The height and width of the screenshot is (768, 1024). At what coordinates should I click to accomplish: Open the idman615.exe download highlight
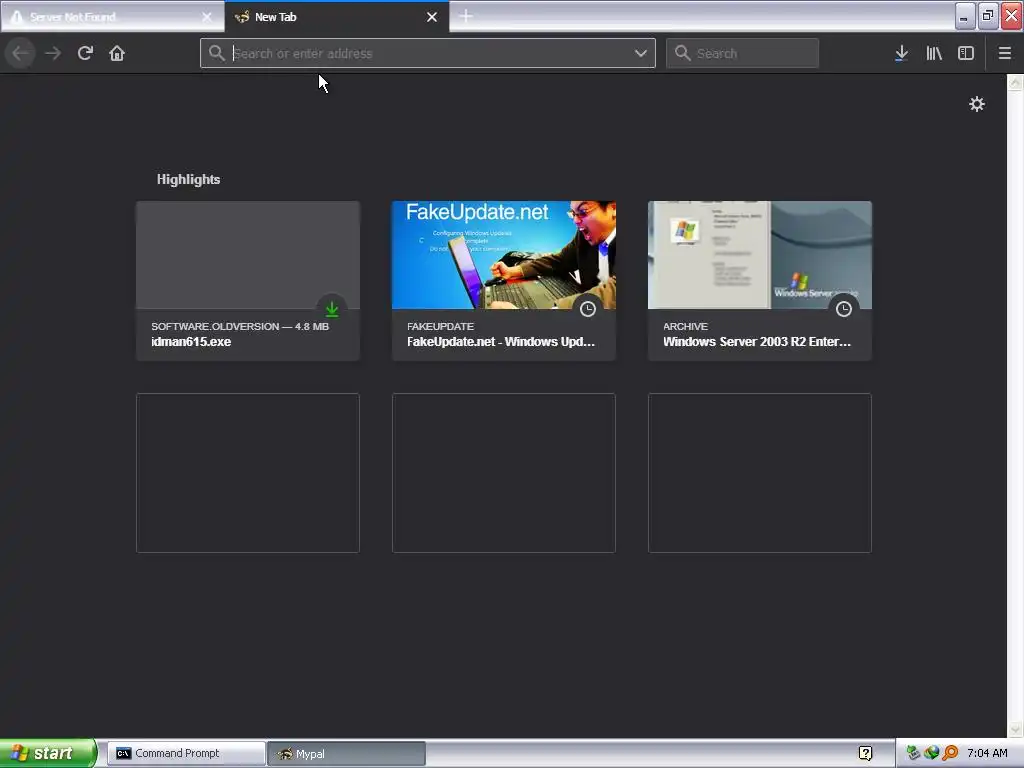tap(248, 281)
